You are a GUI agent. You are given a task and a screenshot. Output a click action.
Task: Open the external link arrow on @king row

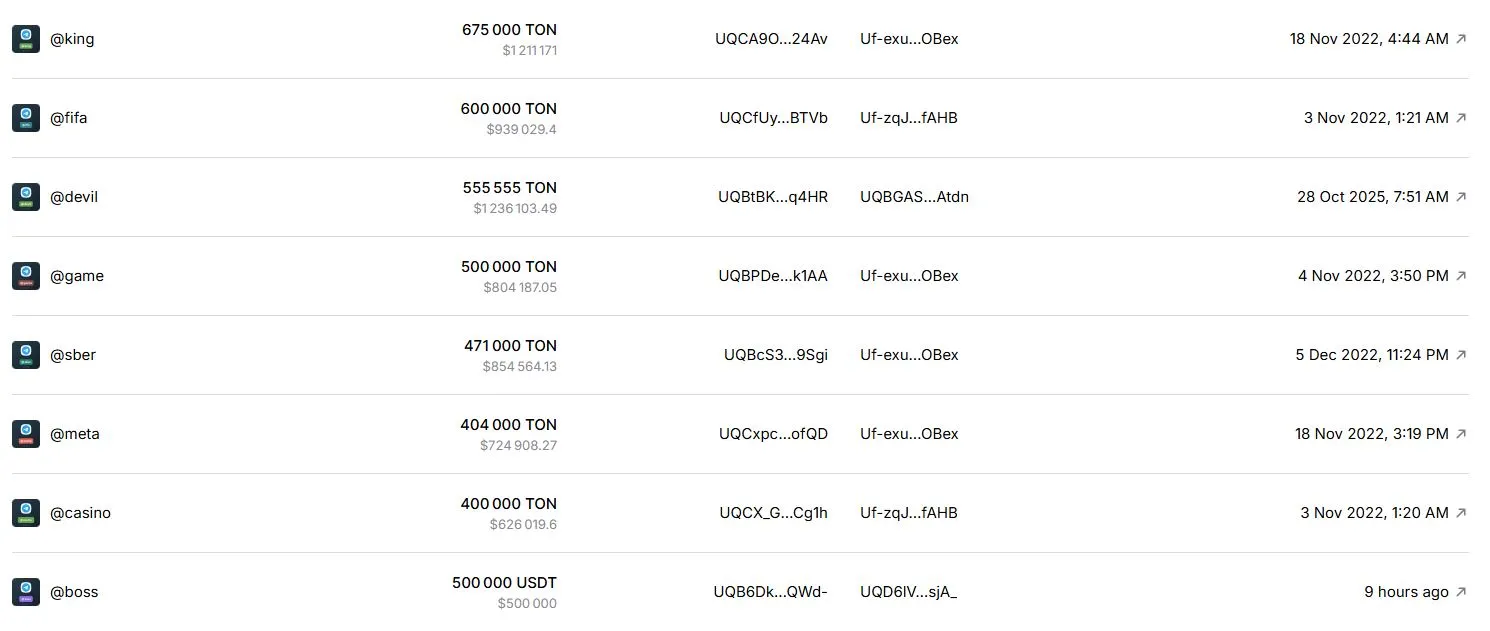pyautogui.click(x=1462, y=39)
